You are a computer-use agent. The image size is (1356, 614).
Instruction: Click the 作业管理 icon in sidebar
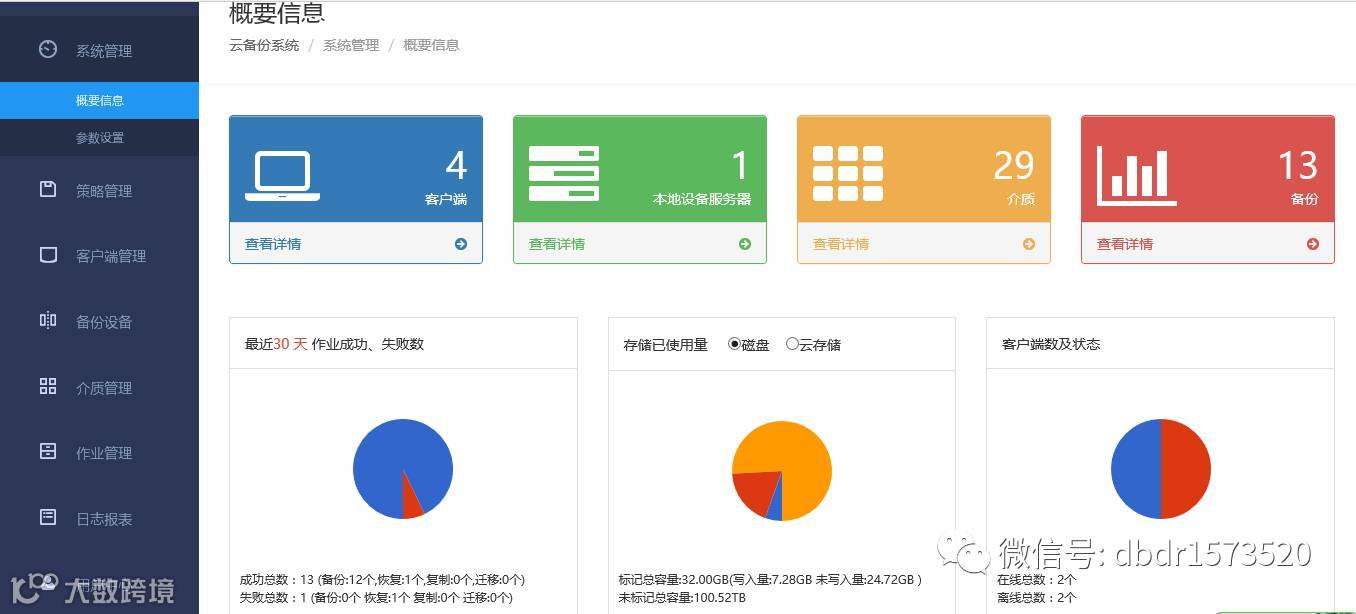[x=48, y=451]
